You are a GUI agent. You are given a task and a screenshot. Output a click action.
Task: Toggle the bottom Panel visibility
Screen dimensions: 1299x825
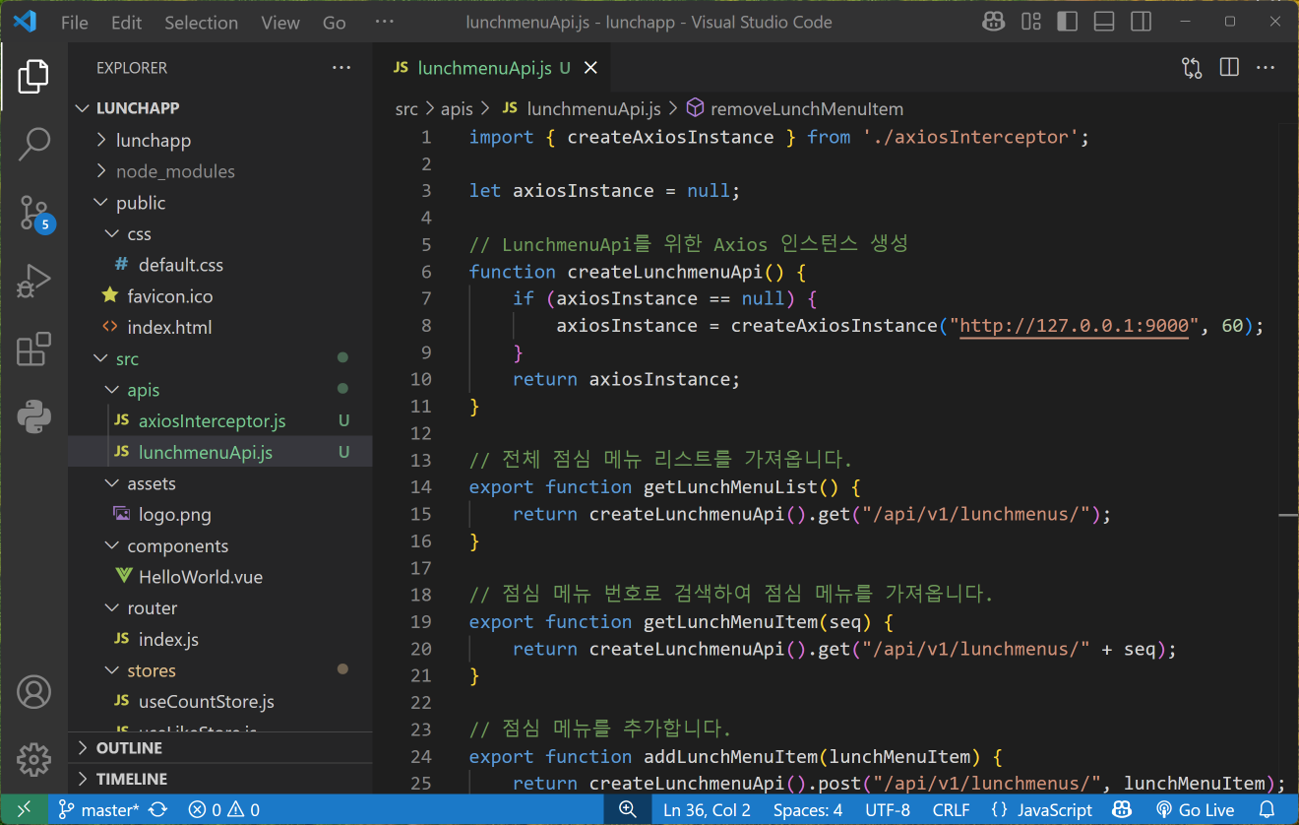point(1104,21)
